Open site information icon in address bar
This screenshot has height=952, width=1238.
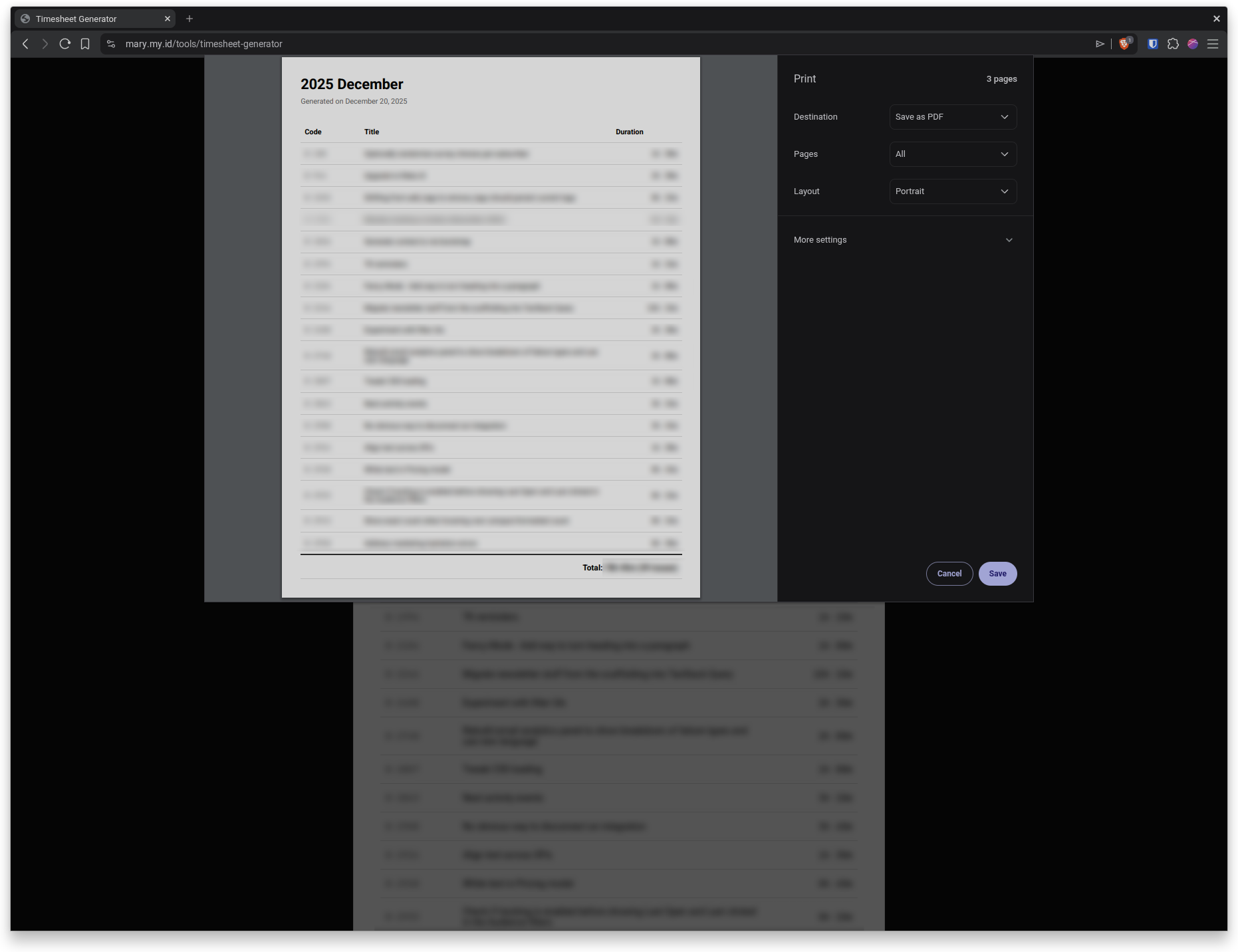point(111,44)
